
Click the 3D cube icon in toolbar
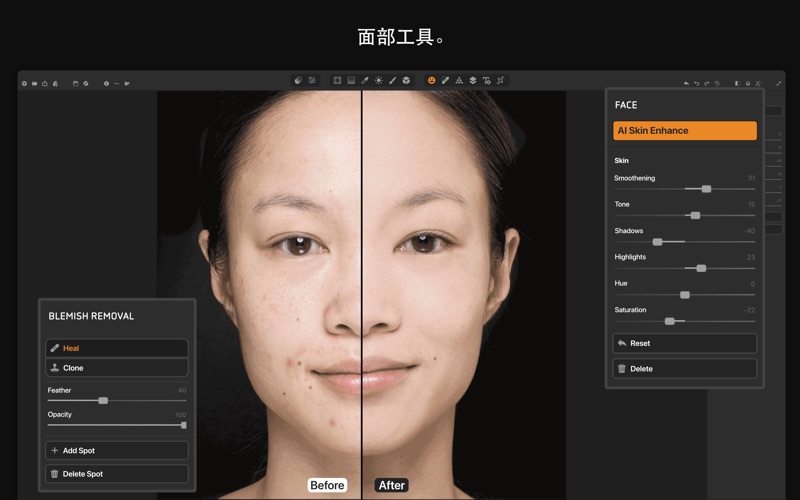click(406, 80)
